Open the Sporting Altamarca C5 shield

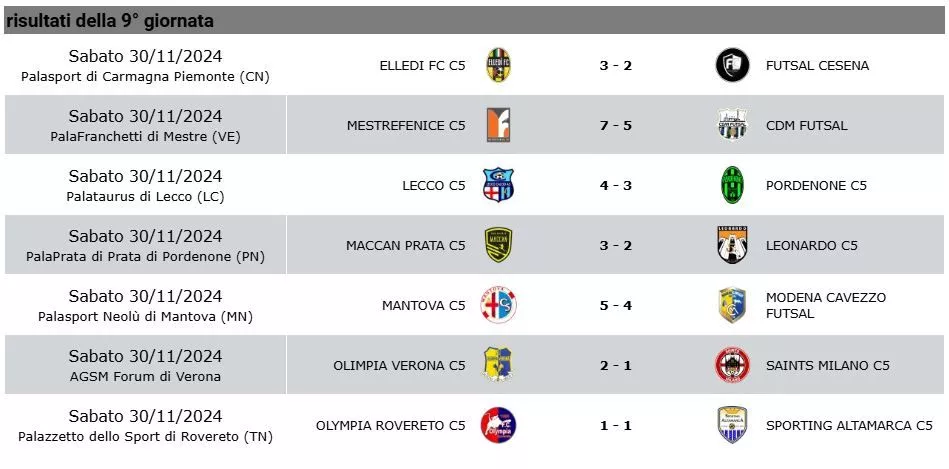tap(732, 425)
